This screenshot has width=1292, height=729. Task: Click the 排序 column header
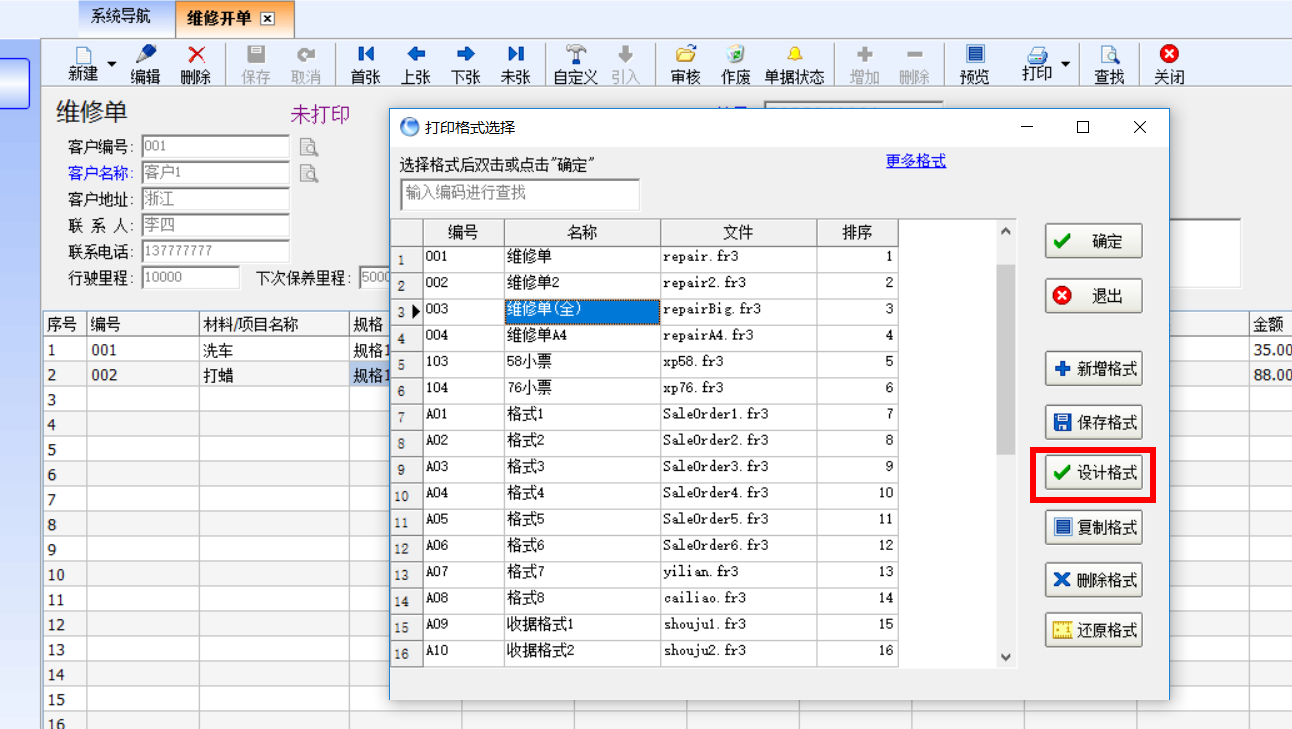[857, 232]
